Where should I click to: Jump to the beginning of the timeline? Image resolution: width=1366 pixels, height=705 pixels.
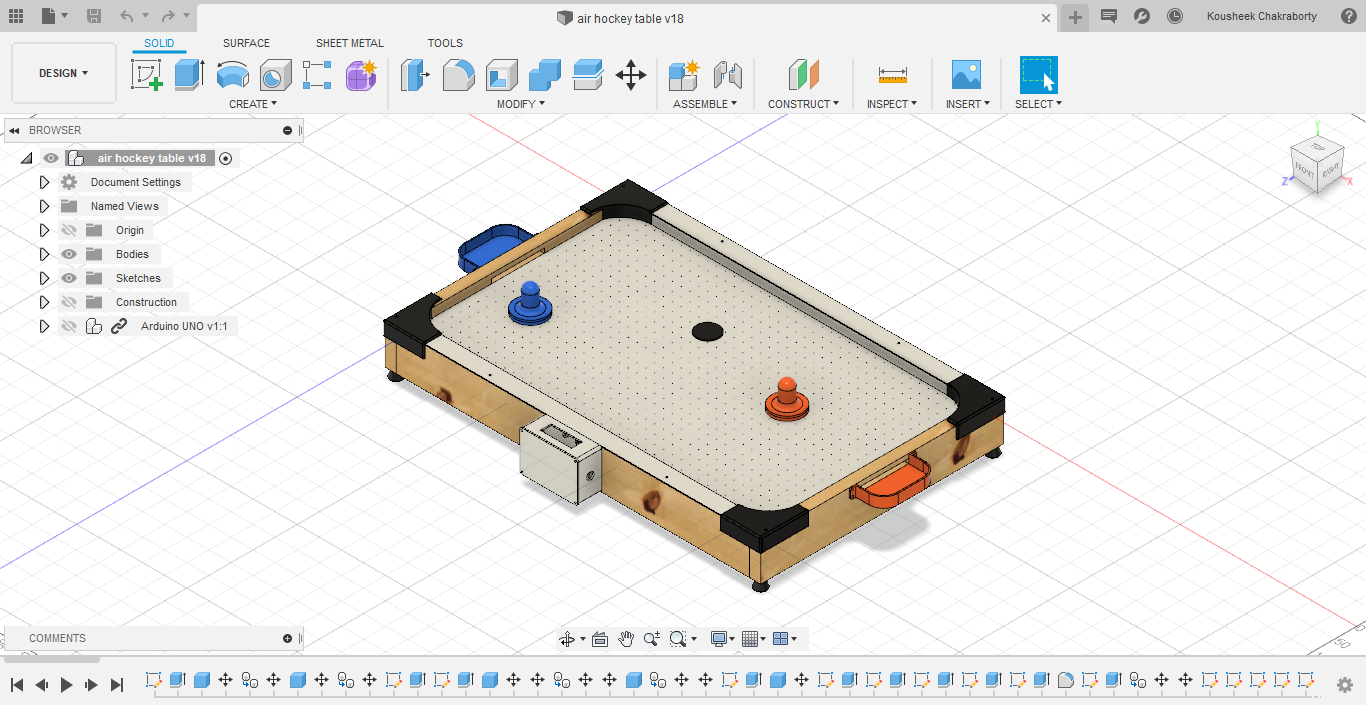(17, 685)
